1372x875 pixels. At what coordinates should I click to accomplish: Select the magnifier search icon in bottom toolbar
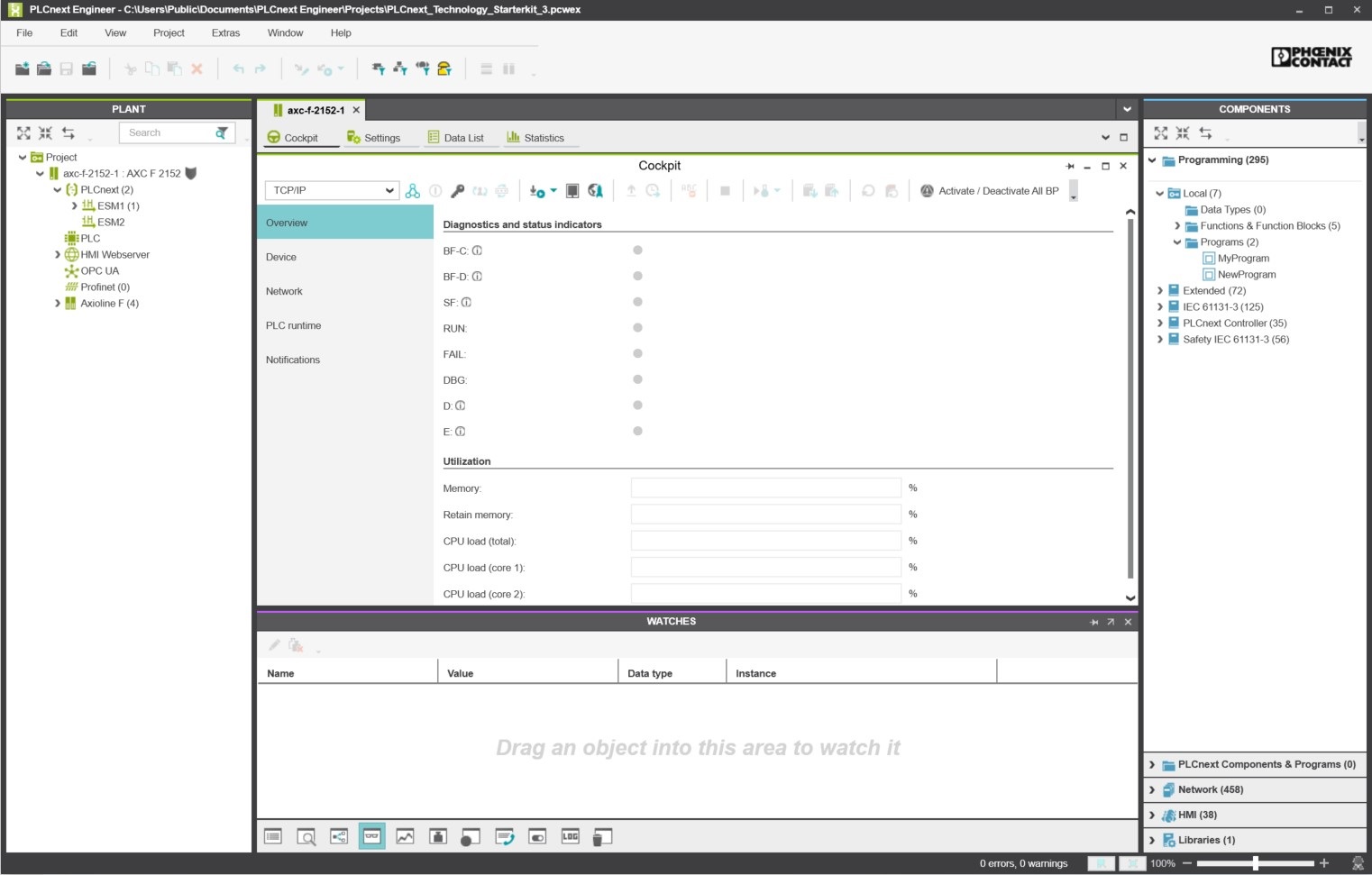click(306, 836)
